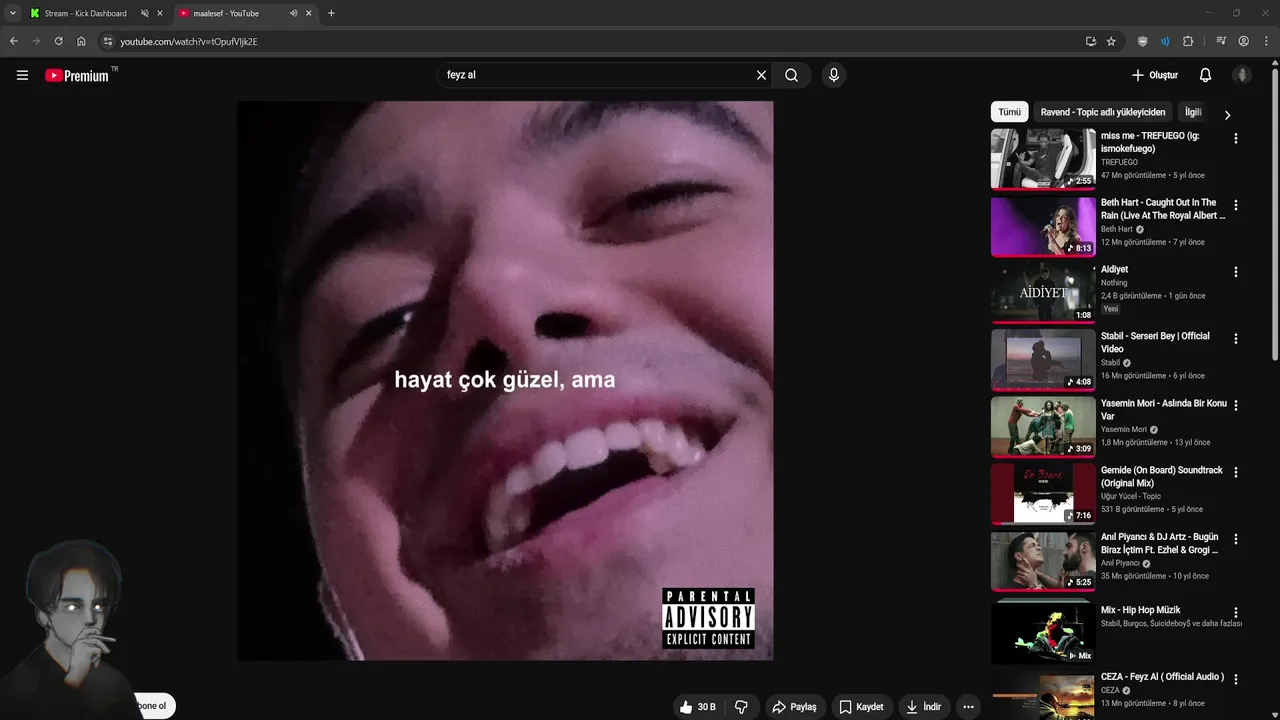Unmute the Kick Dashboard tab
1280x720 pixels.
144,13
